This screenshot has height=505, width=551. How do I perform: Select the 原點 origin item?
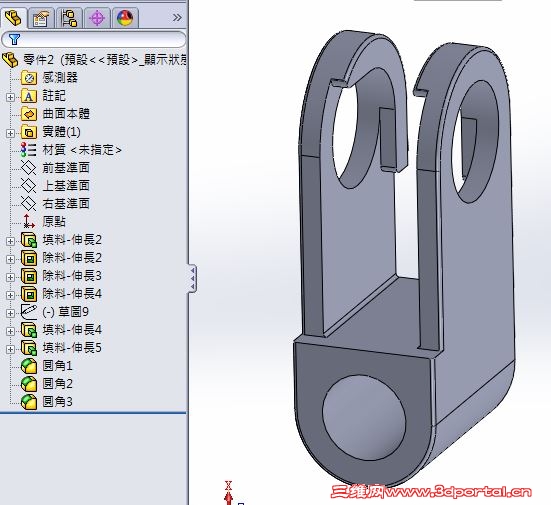point(54,221)
